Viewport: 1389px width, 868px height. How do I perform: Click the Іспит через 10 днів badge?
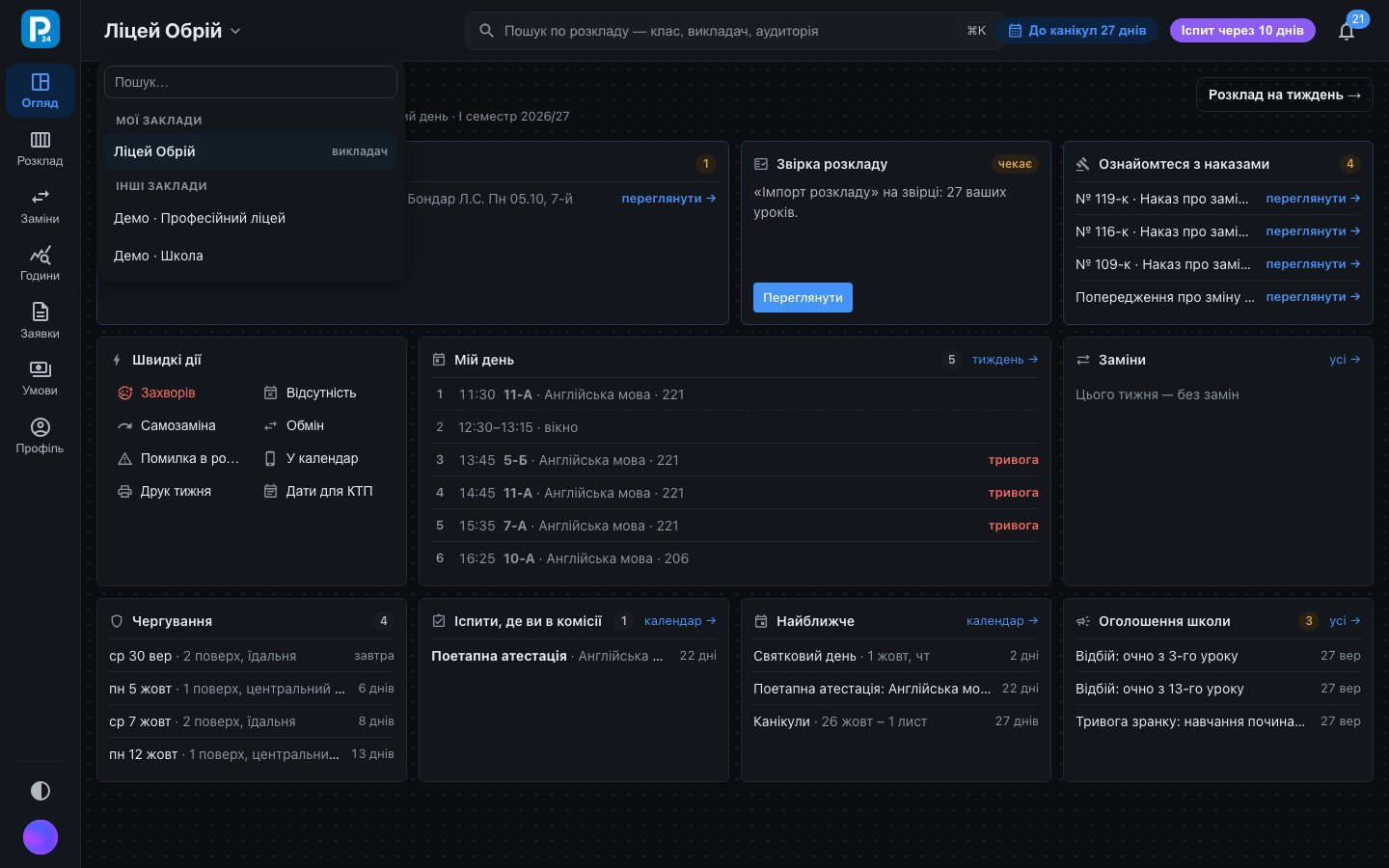(1242, 30)
